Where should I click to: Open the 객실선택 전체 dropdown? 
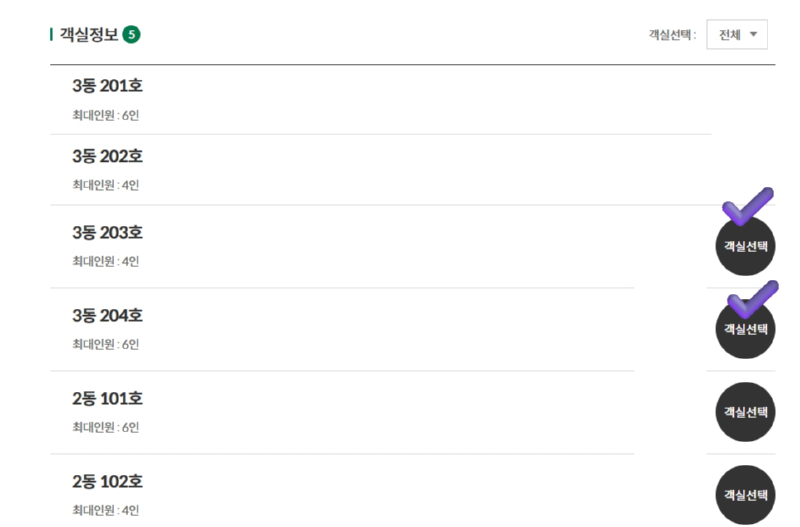[736, 35]
